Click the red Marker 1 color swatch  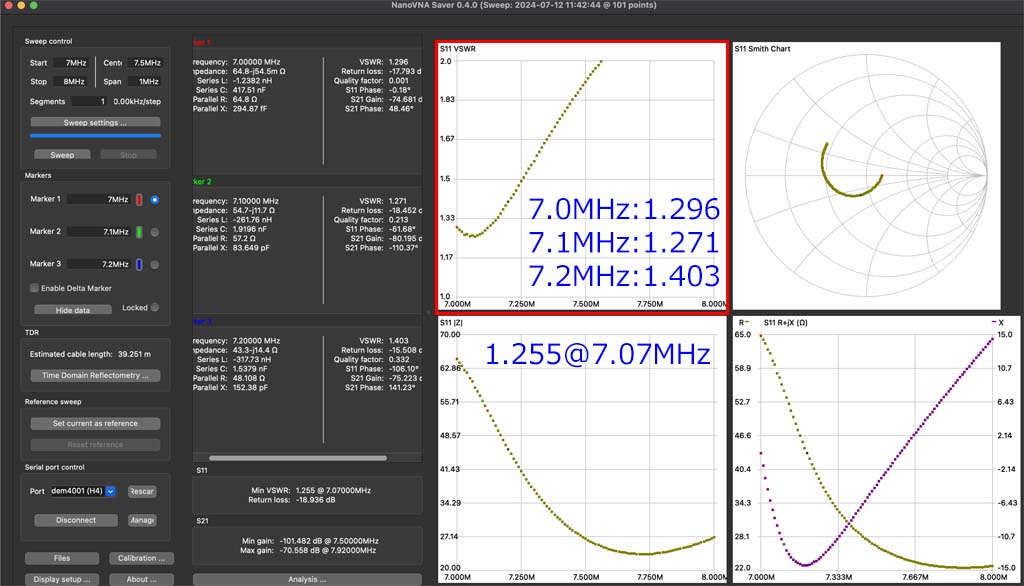pyautogui.click(x=139, y=200)
